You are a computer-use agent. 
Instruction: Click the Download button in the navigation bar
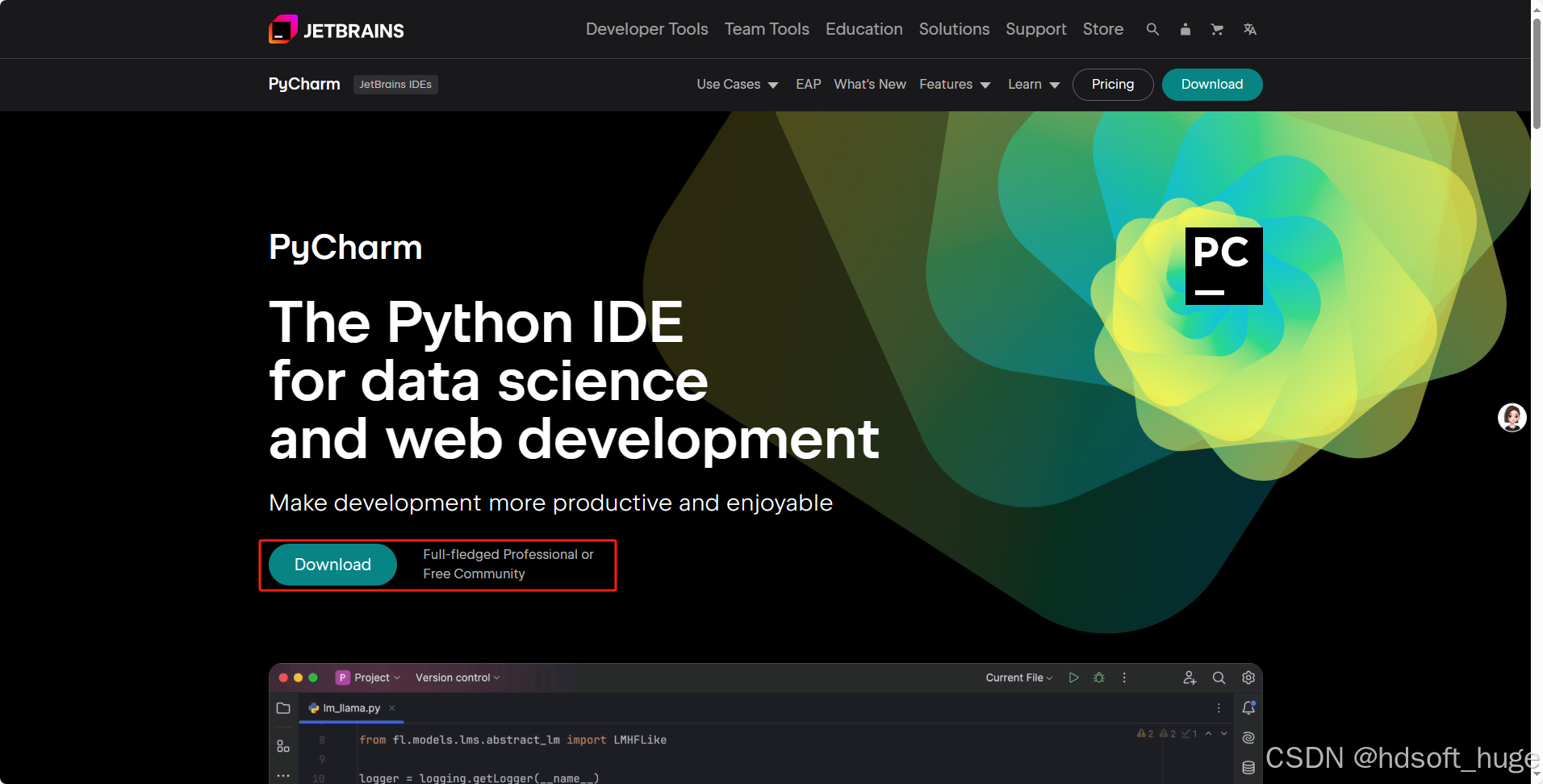[1211, 84]
